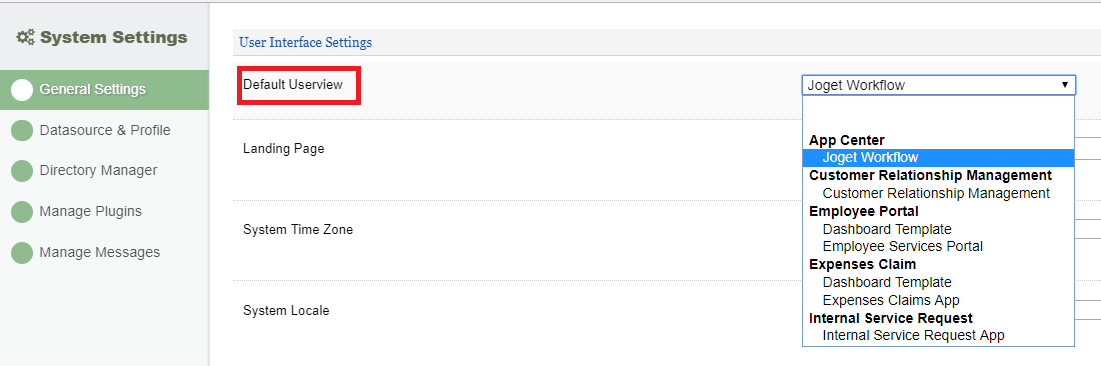Collapse the Default Userview dropdown arrow
Screen dimensions: 1101x366
click(x=1064, y=85)
